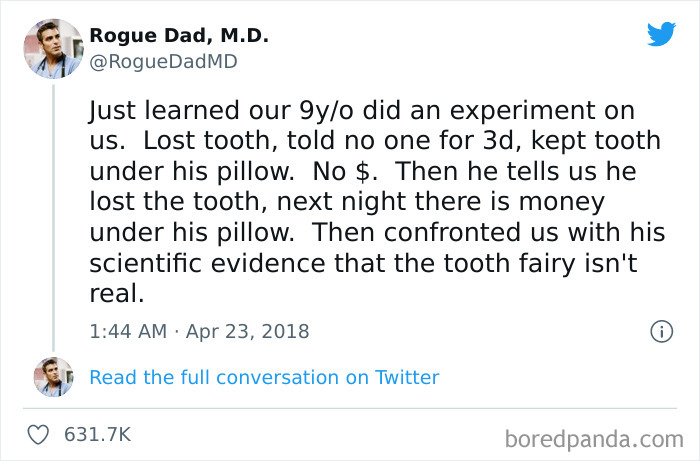
Task: Click the boredpanda.com watermark
Action: (593, 437)
